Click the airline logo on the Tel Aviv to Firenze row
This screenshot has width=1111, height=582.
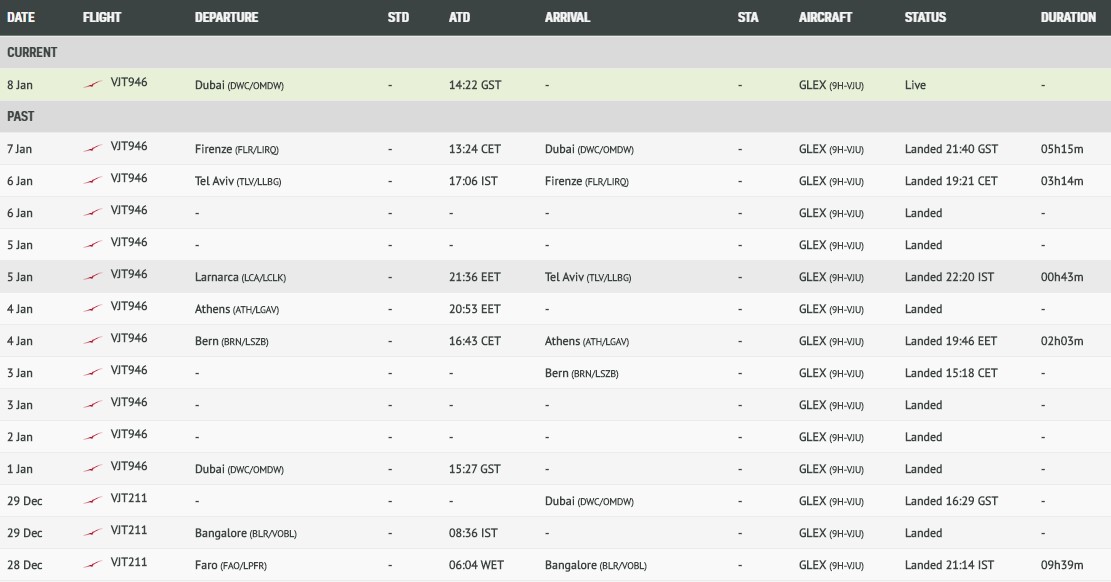point(92,180)
